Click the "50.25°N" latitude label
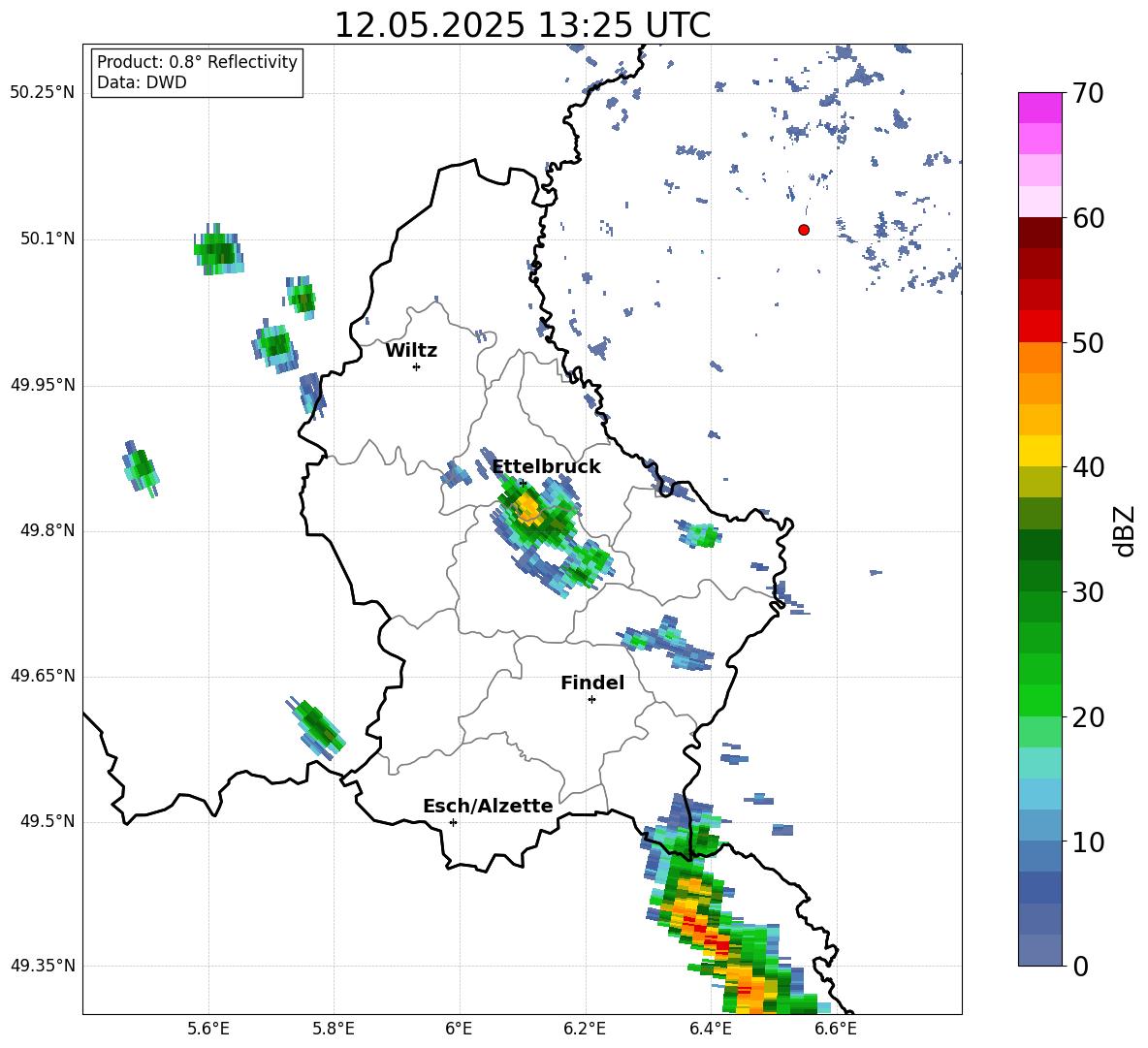 coord(42,93)
